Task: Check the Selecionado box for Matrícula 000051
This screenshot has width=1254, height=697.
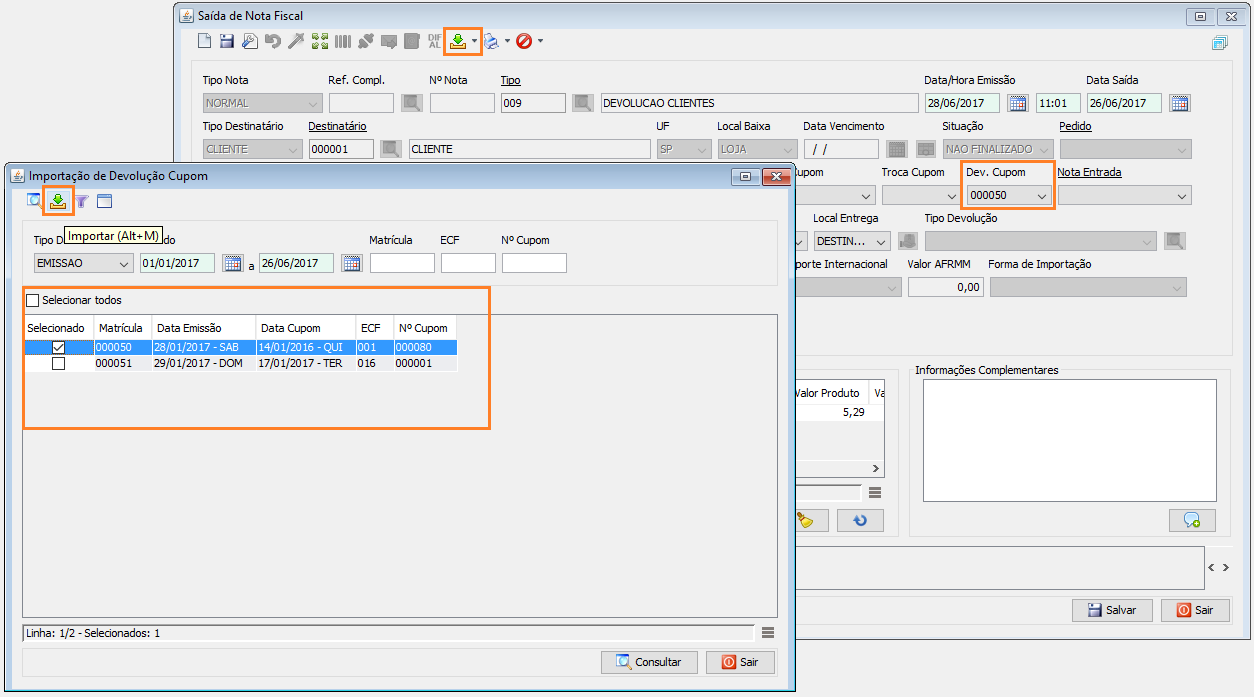Action: 58,364
